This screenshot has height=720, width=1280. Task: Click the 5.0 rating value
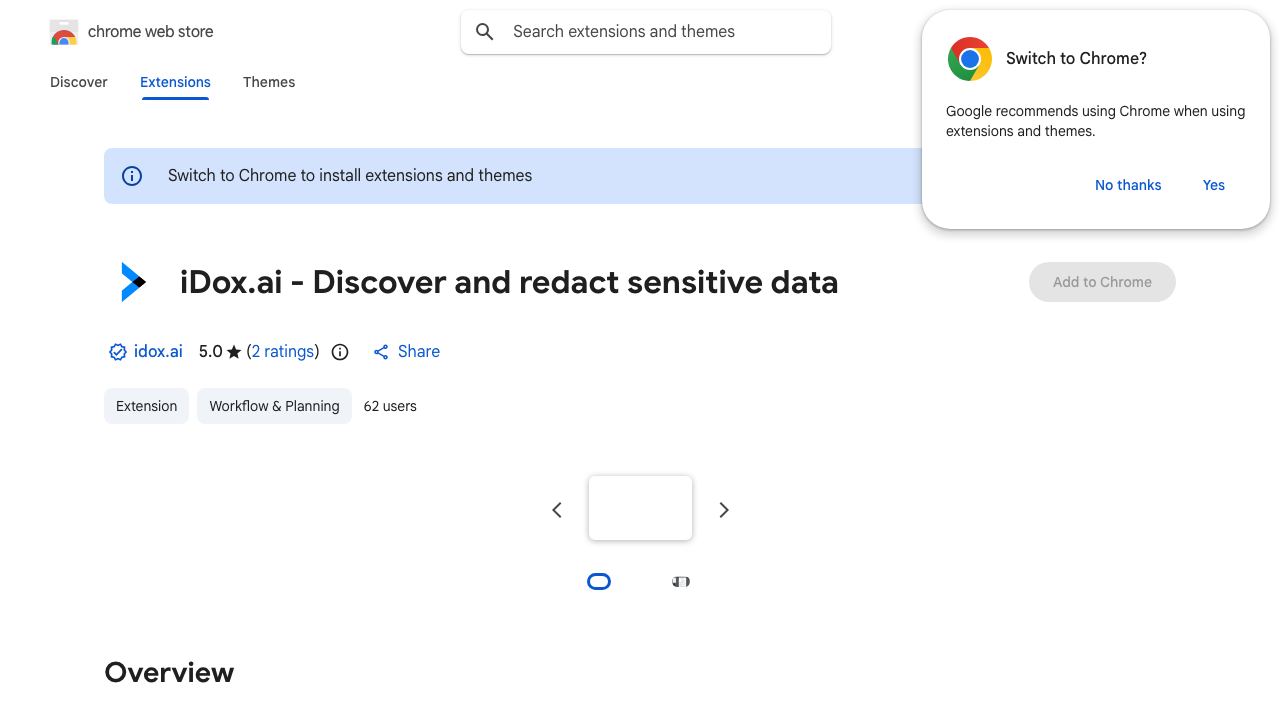(x=210, y=352)
